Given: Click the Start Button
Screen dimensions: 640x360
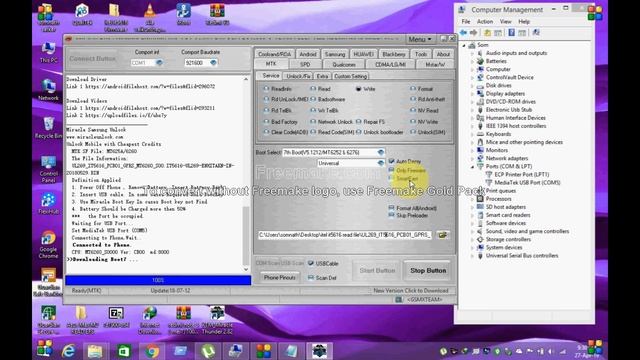Looking at the screenshot, I should pyautogui.click(x=377, y=270).
